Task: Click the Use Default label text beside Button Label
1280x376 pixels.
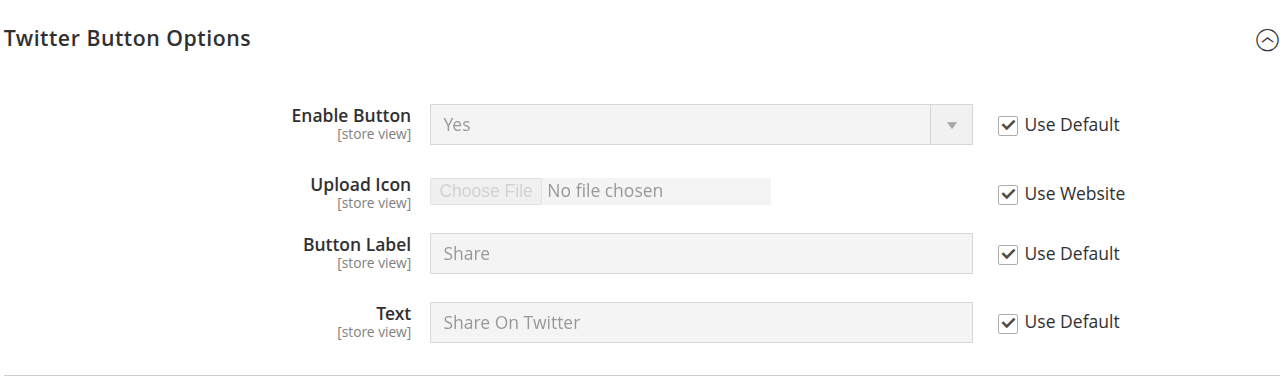Action: coord(1072,254)
